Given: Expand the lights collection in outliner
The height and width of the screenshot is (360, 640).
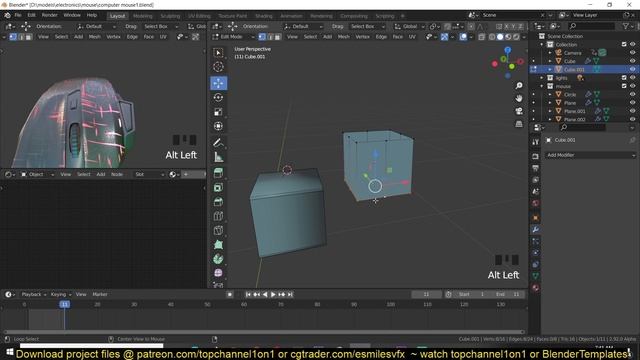Looking at the screenshot, I should pyautogui.click(x=542, y=78).
